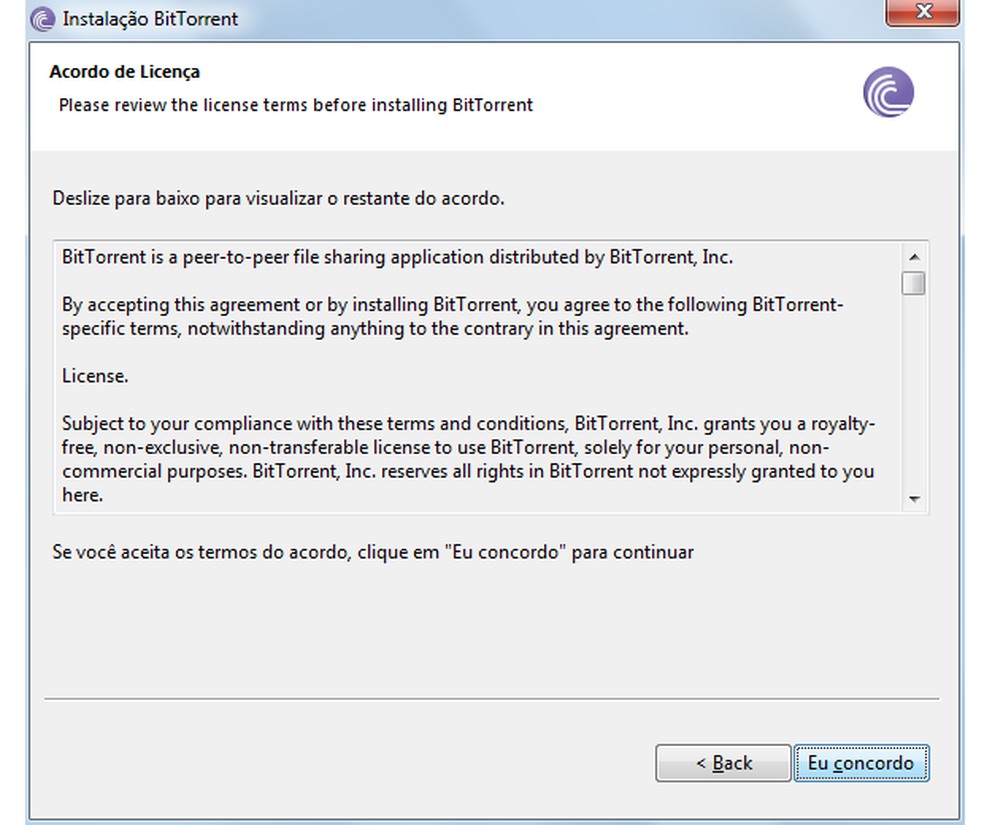Click the 'License.' line in agreement
Viewport: 984px width, 825px height.
click(x=95, y=376)
